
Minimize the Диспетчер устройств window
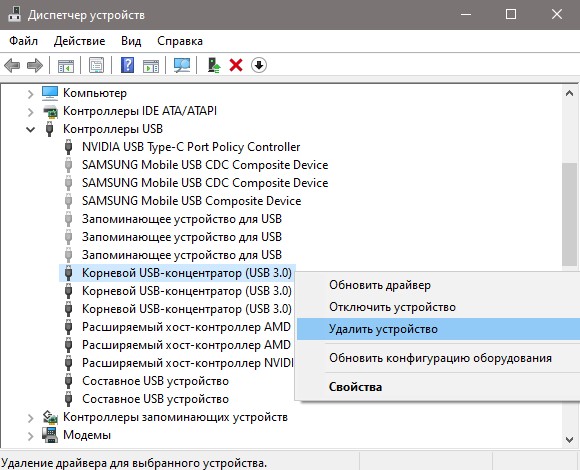click(x=466, y=14)
